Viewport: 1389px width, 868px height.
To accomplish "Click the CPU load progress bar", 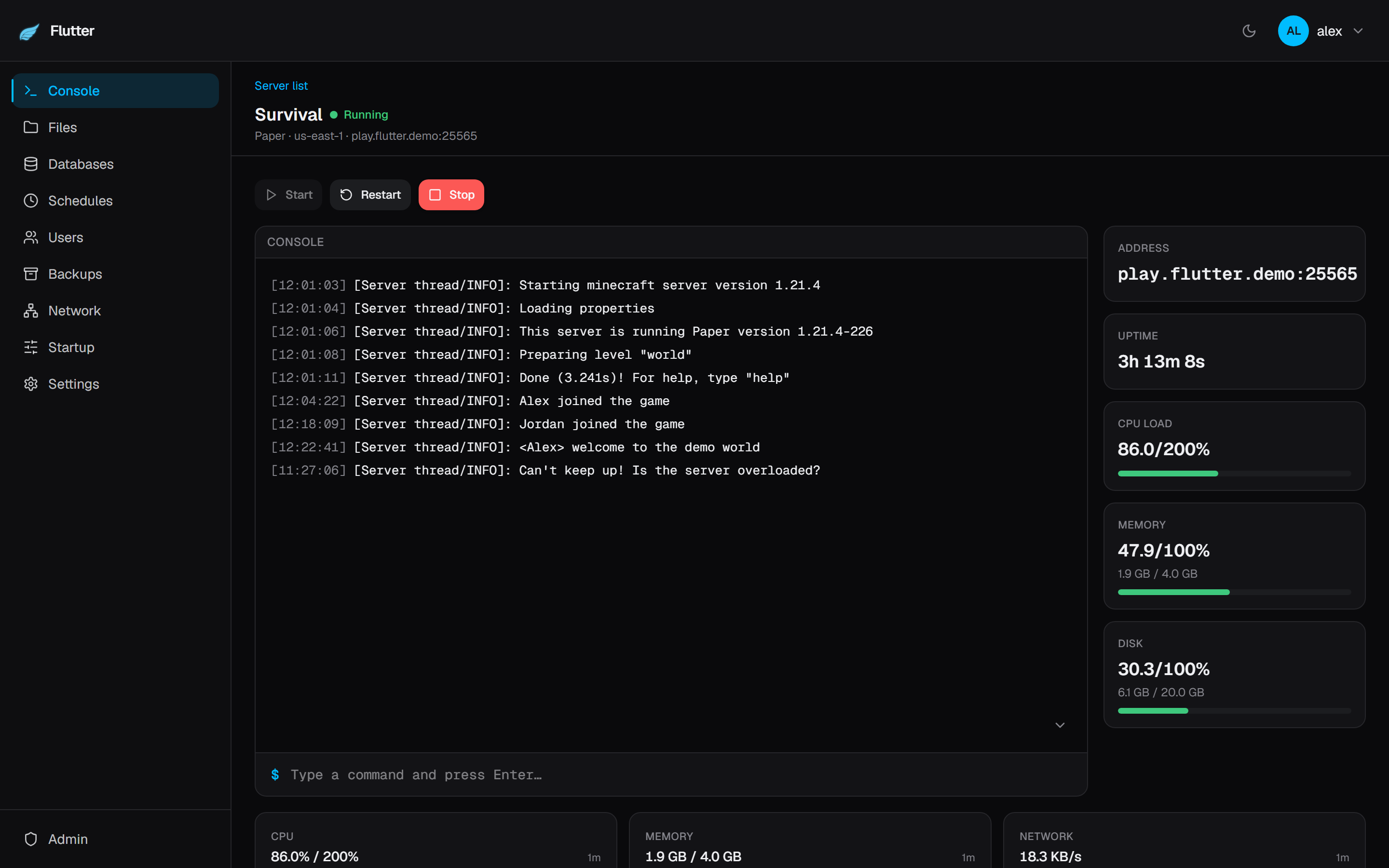I will 1235,474.
